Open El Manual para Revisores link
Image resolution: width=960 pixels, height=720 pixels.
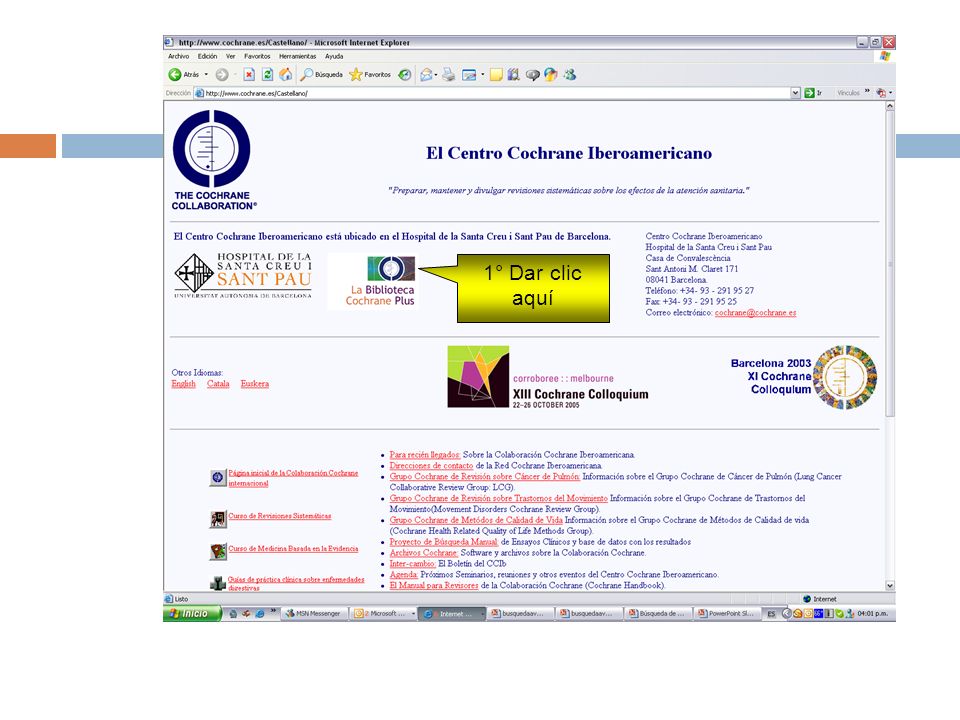434,586
